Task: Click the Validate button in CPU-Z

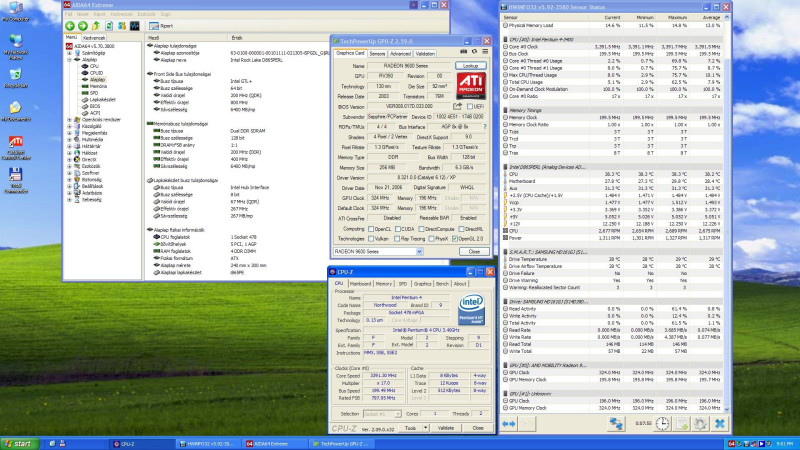Action: click(x=446, y=428)
